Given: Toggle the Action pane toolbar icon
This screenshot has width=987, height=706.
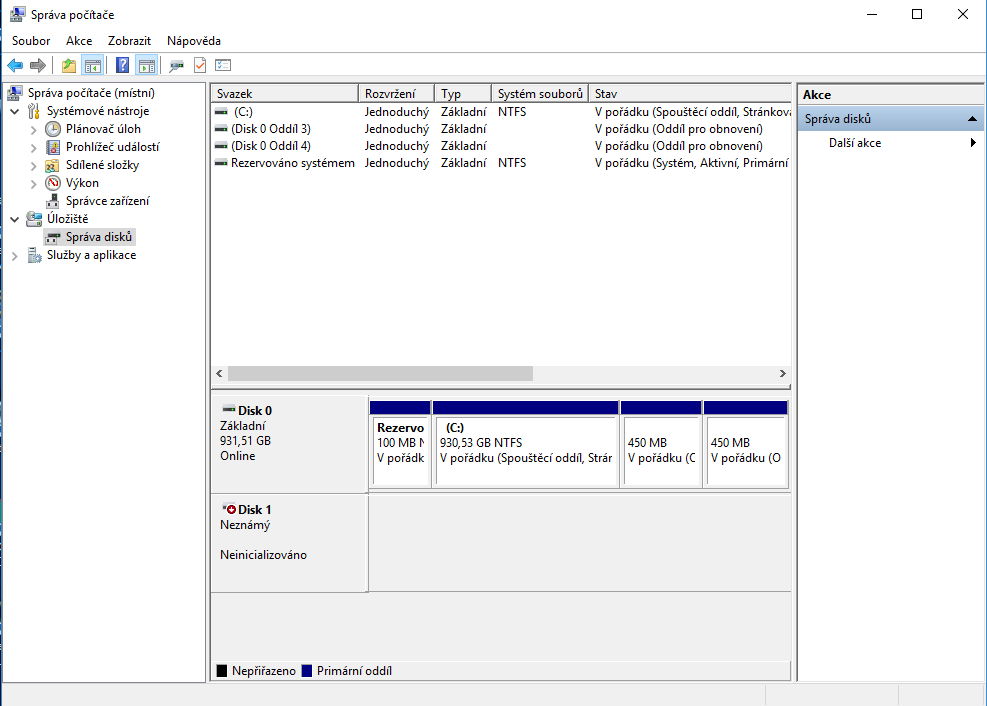Looking at the screenshot, I should [x=147, y=66].
